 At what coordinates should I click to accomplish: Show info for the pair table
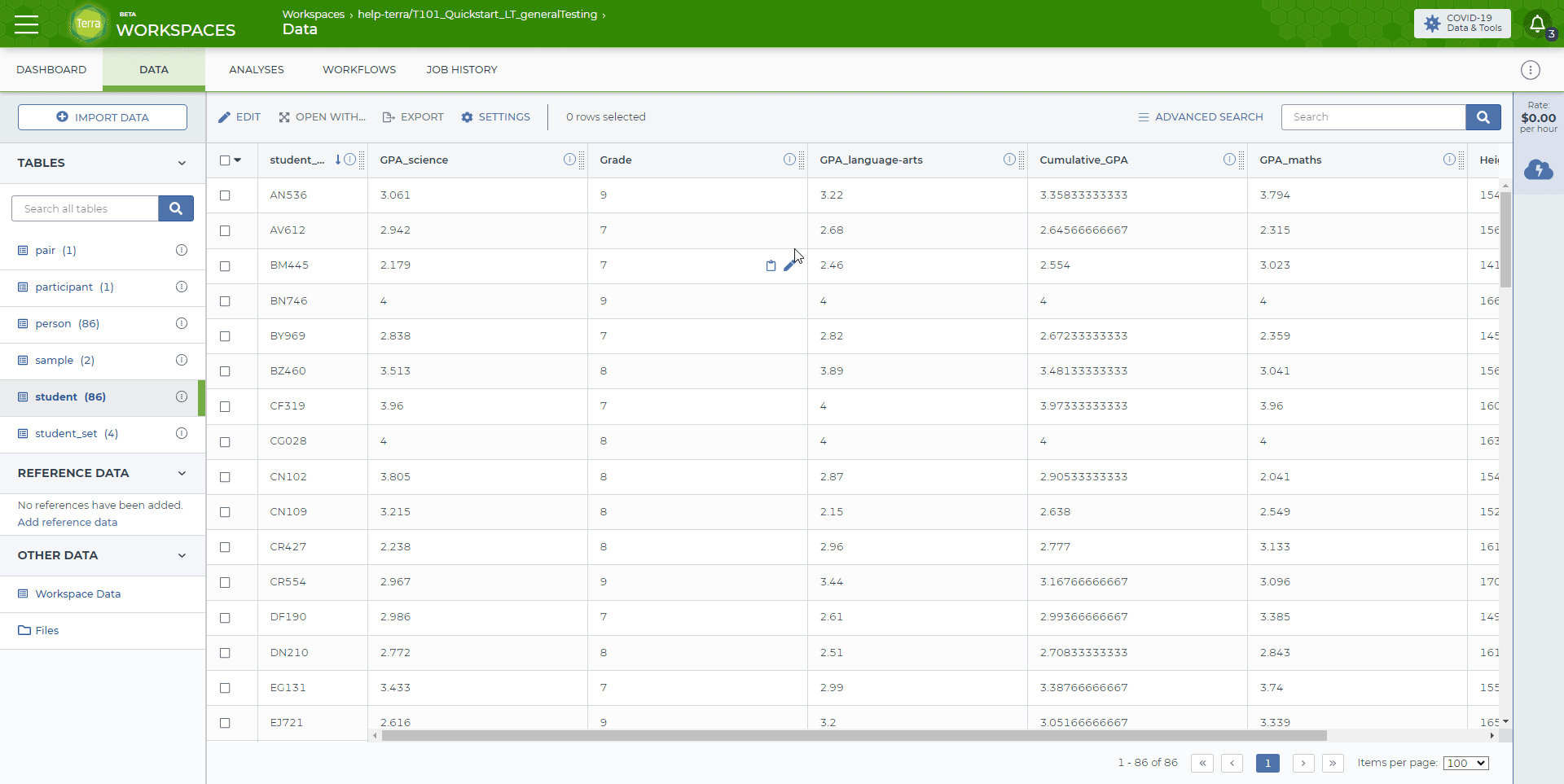pyautogui.click(x=182, y=250)
